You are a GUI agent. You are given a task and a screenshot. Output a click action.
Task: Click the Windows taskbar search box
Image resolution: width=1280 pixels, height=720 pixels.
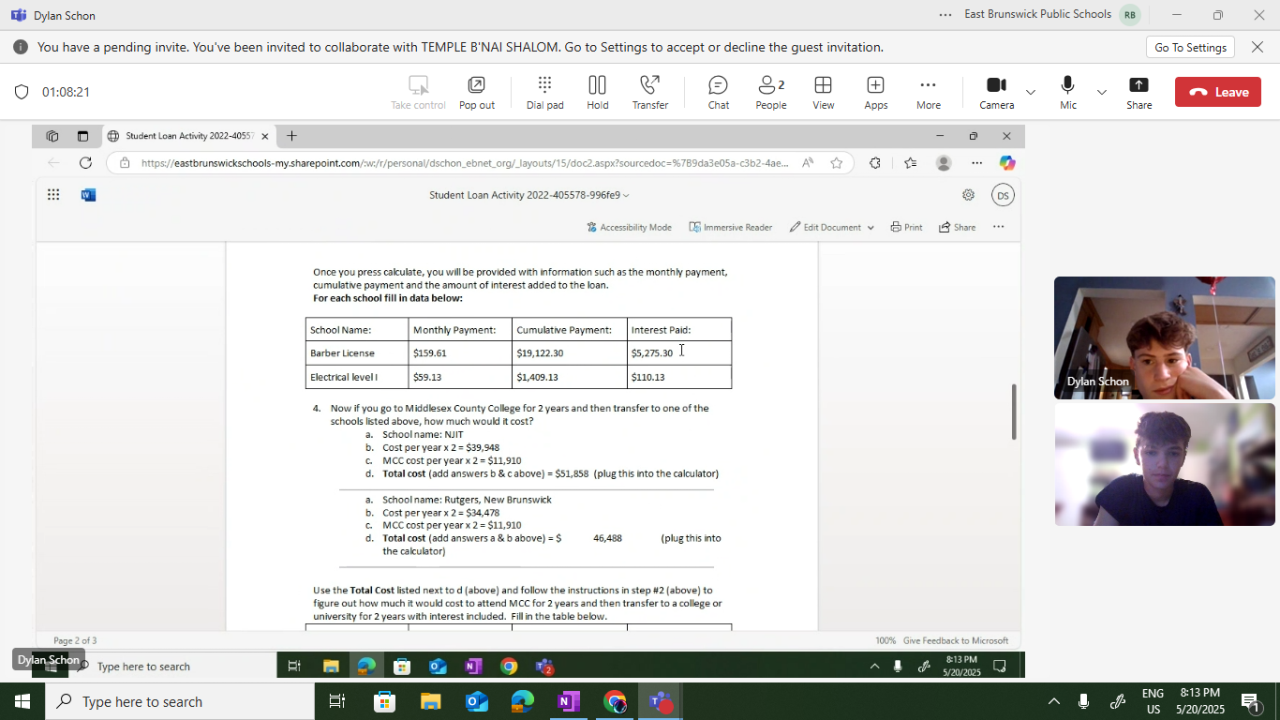(180, 702)
